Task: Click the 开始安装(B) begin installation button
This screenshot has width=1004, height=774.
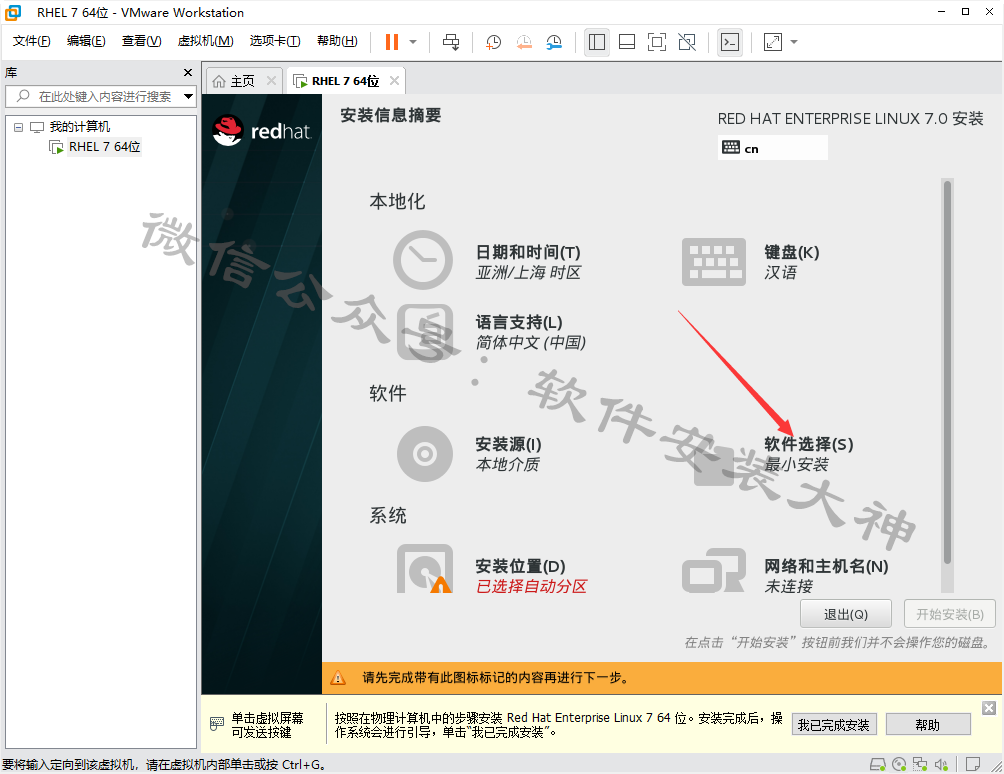Action: pyautogui.click(x=950, y=615)
